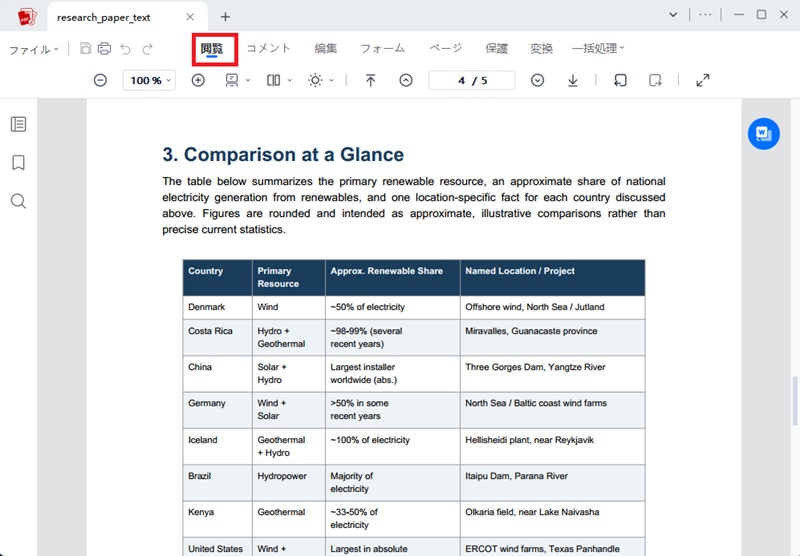
Task: Click the undo arrow icon
Action: click(x=126, y=49)
